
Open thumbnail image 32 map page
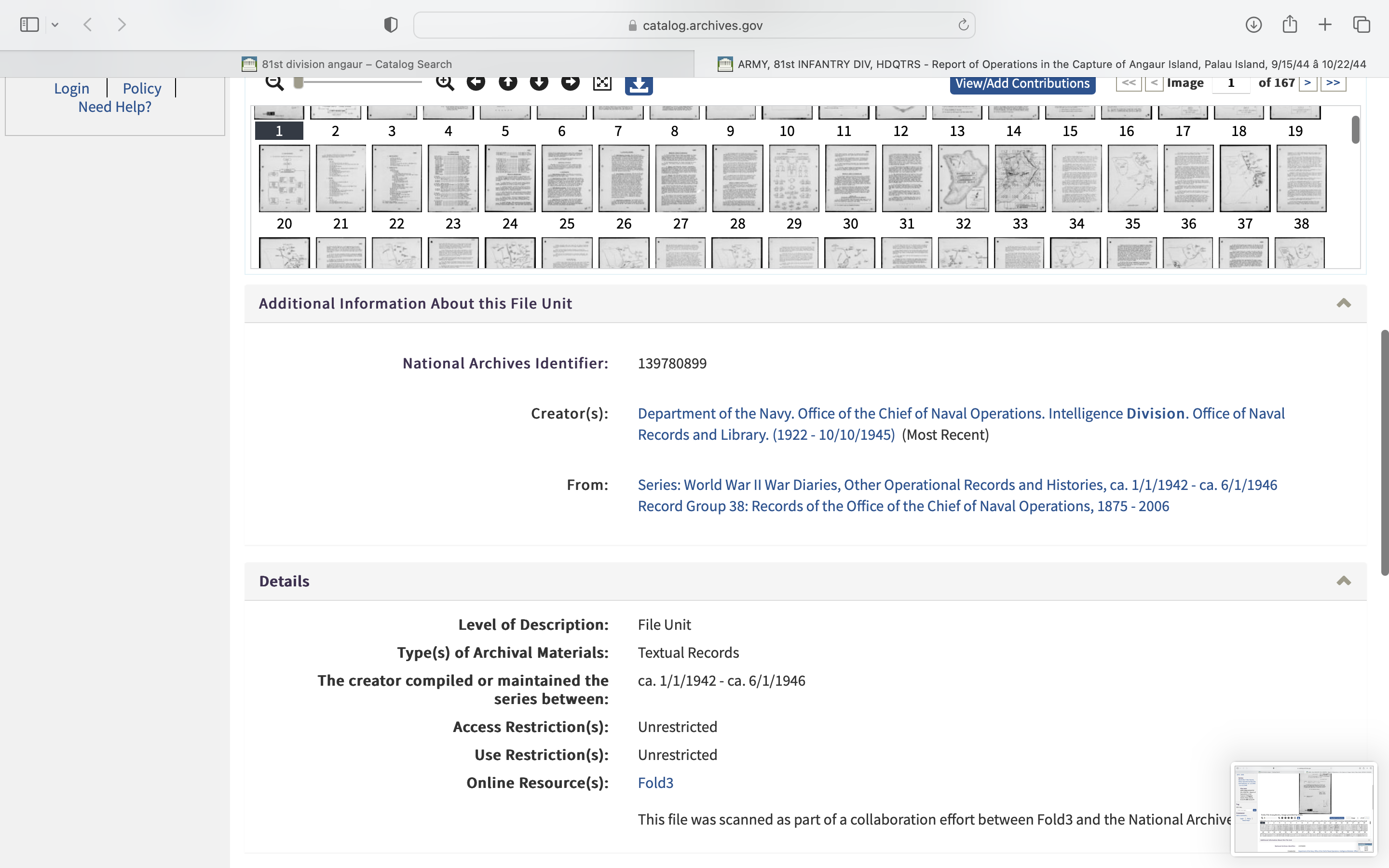963,178
